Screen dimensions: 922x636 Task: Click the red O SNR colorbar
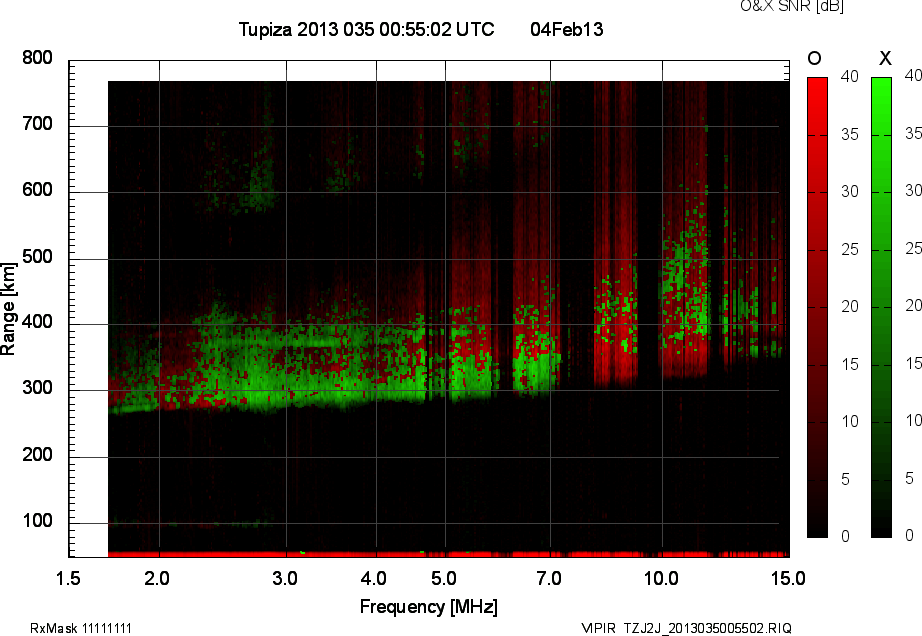[817, 306]
